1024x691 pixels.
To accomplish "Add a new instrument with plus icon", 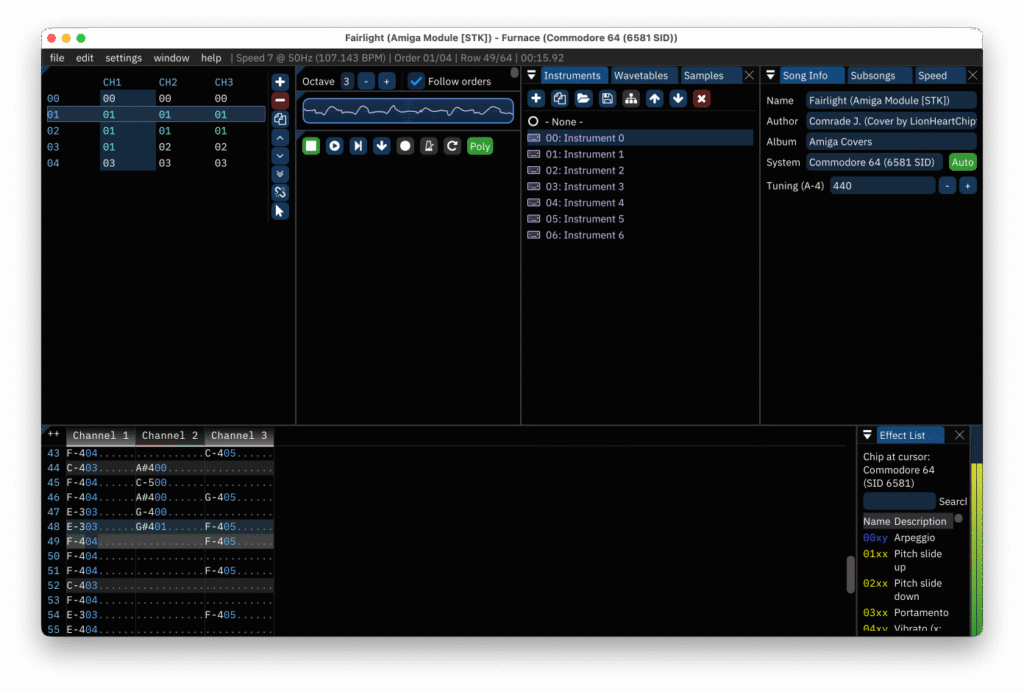I will tap(536, 98).
